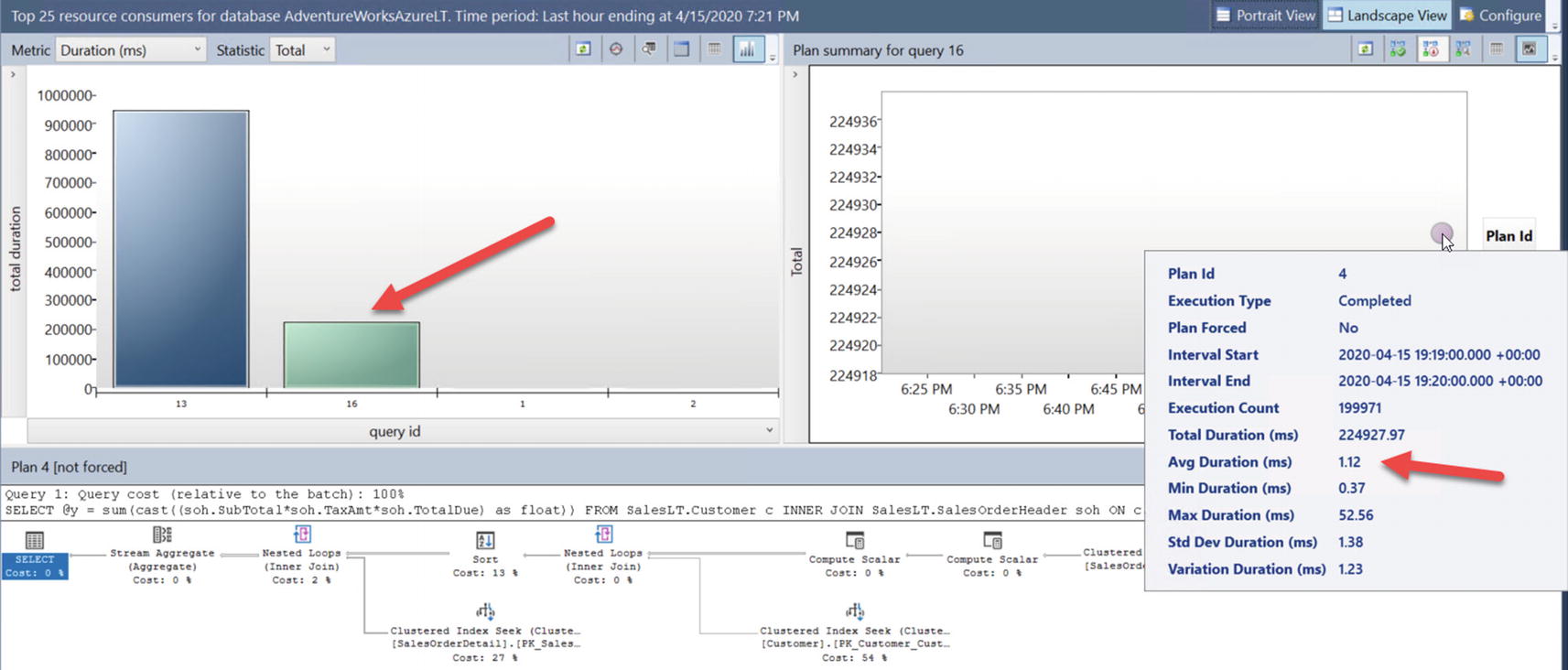The height and width of the screenshot is (670, 1568).
Task: Expand the plan summary pane chevron
Action: click(x=795, y=74)
